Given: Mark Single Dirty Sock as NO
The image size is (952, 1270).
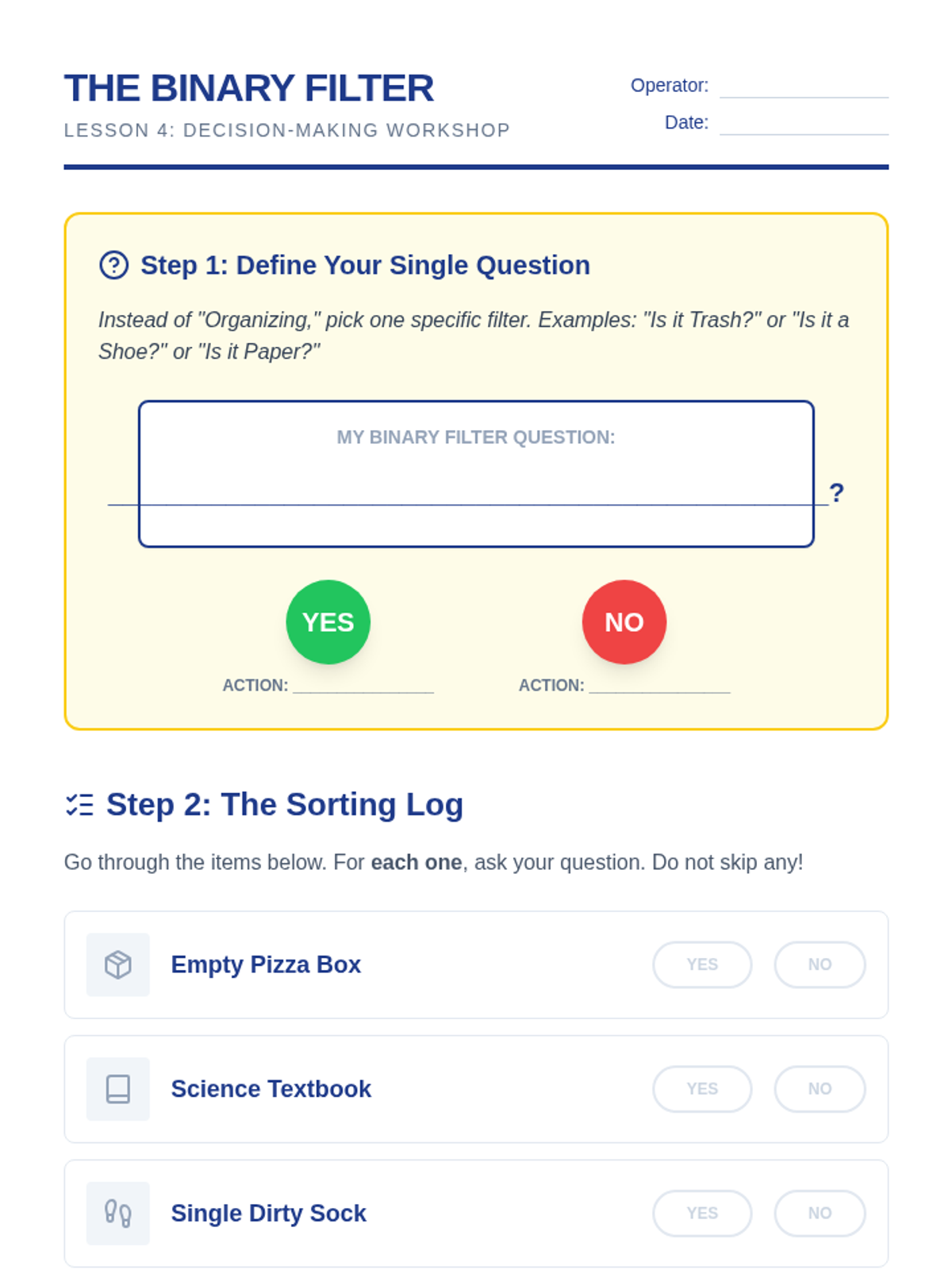Looking at the screenshot, I should point(820,1213).
